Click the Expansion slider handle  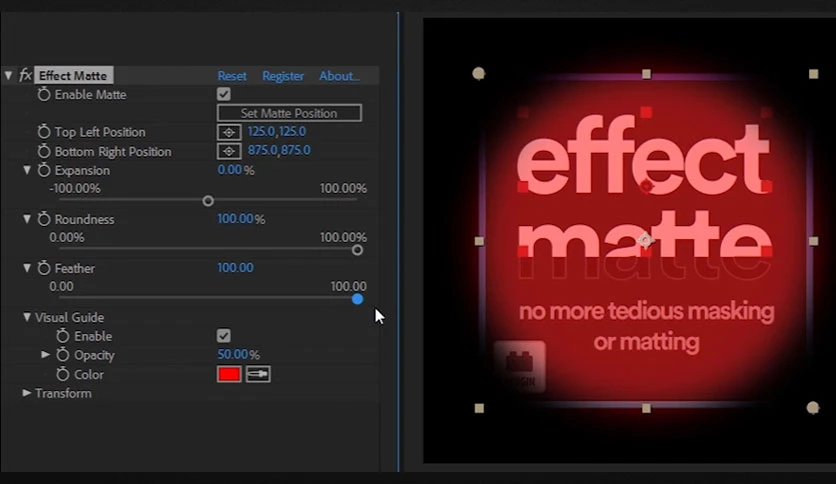[208, 201]
